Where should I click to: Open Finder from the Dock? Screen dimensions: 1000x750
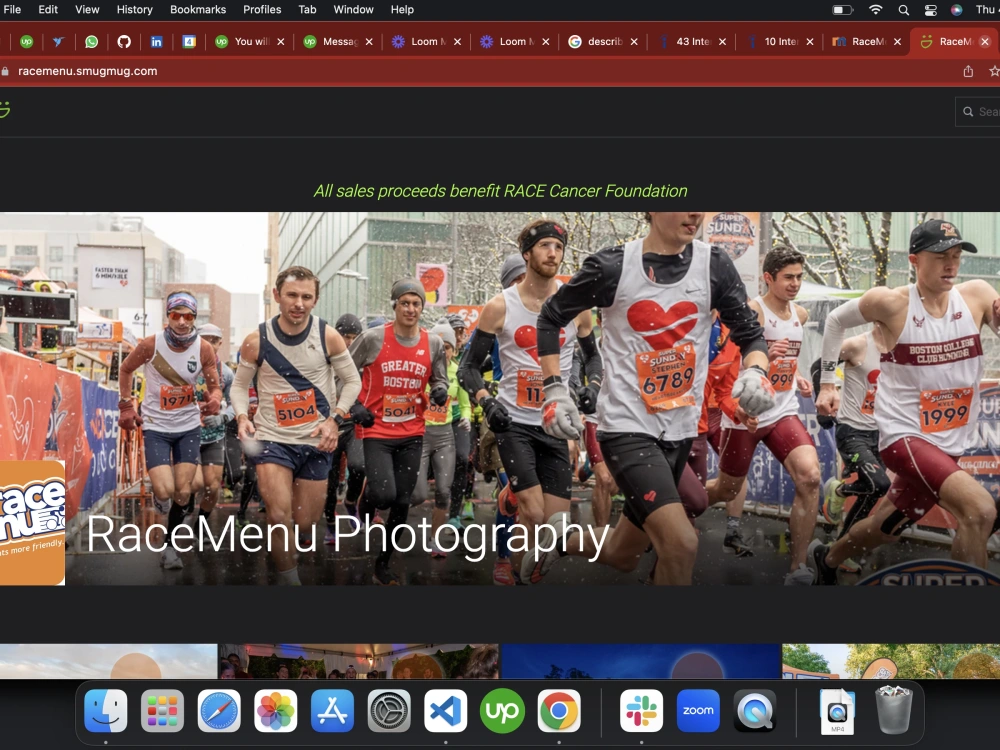[106, 710]
